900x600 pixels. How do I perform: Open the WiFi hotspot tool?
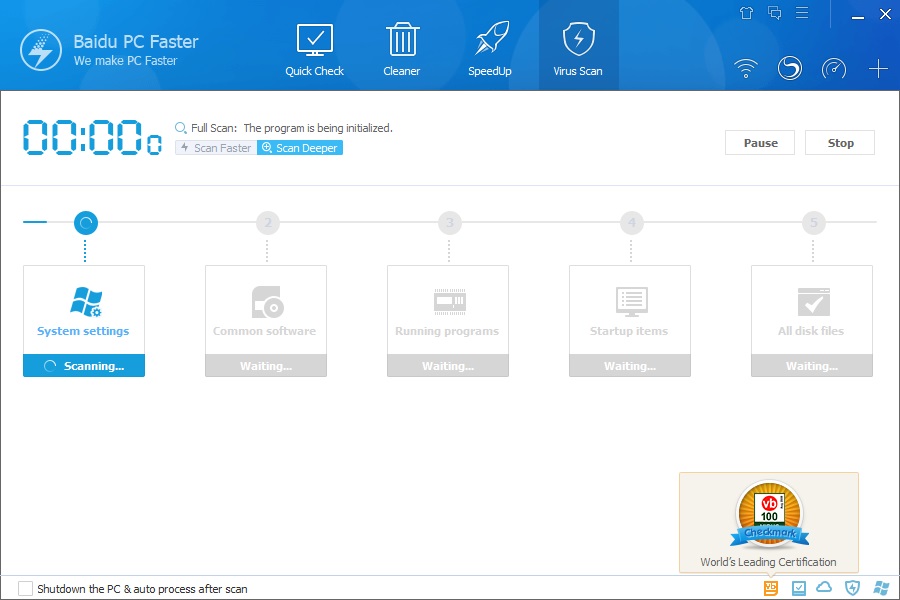tap(746, 68)
